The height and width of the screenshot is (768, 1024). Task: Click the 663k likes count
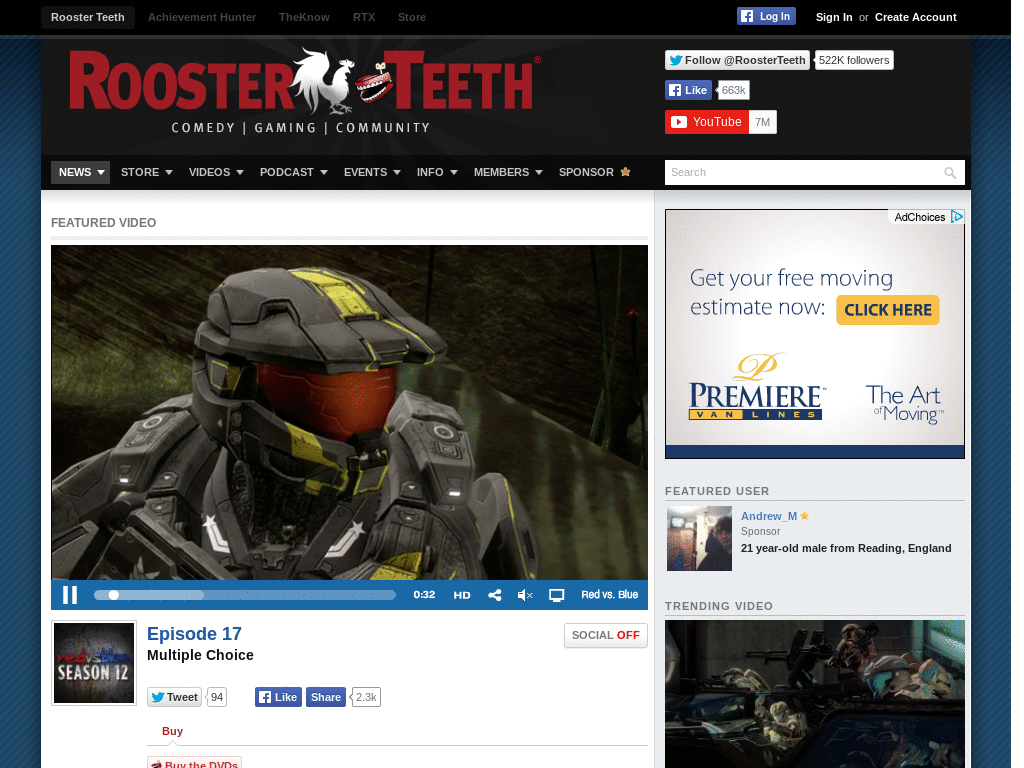(733, 90)
